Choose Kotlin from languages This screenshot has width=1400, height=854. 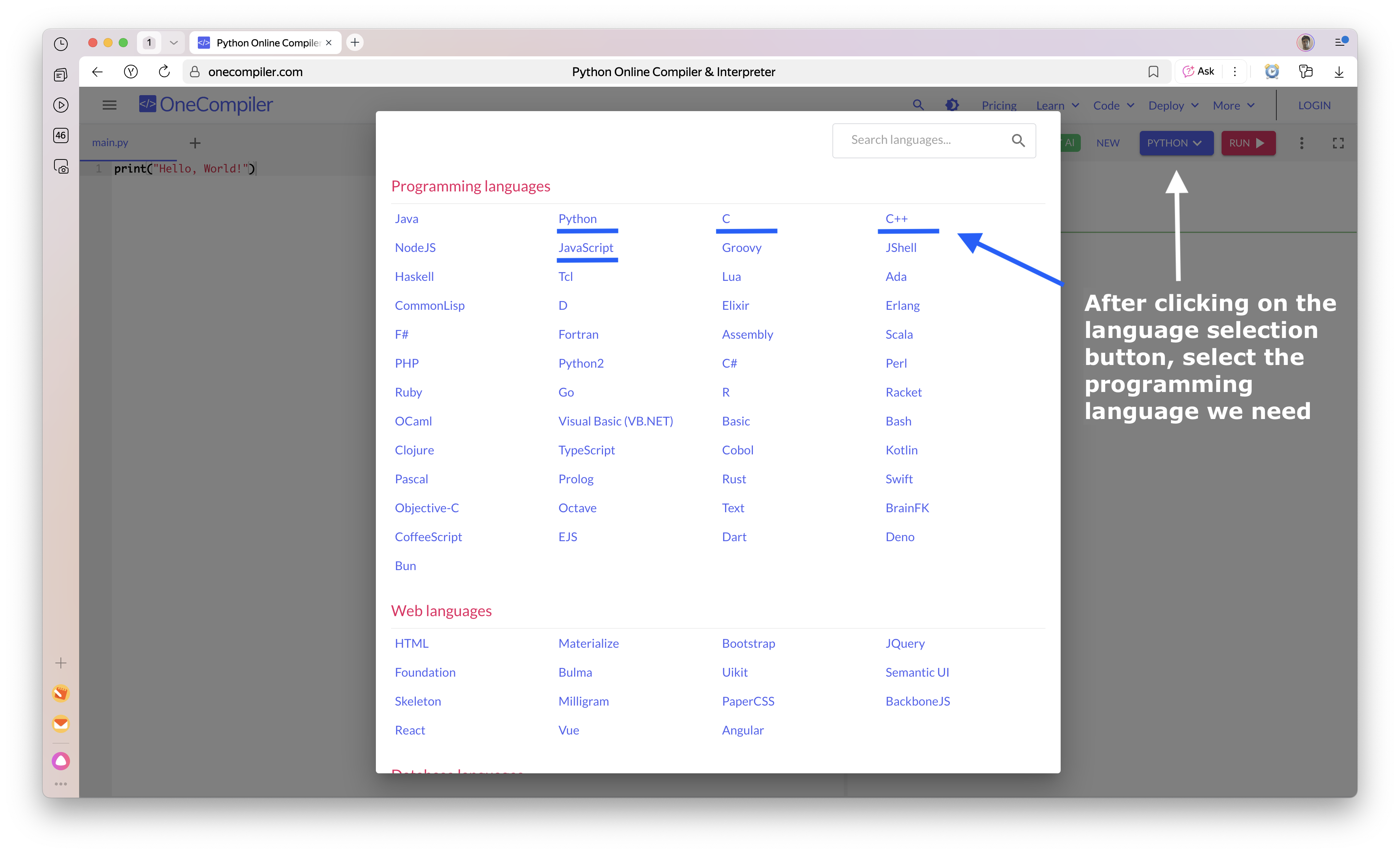[901, 450]
